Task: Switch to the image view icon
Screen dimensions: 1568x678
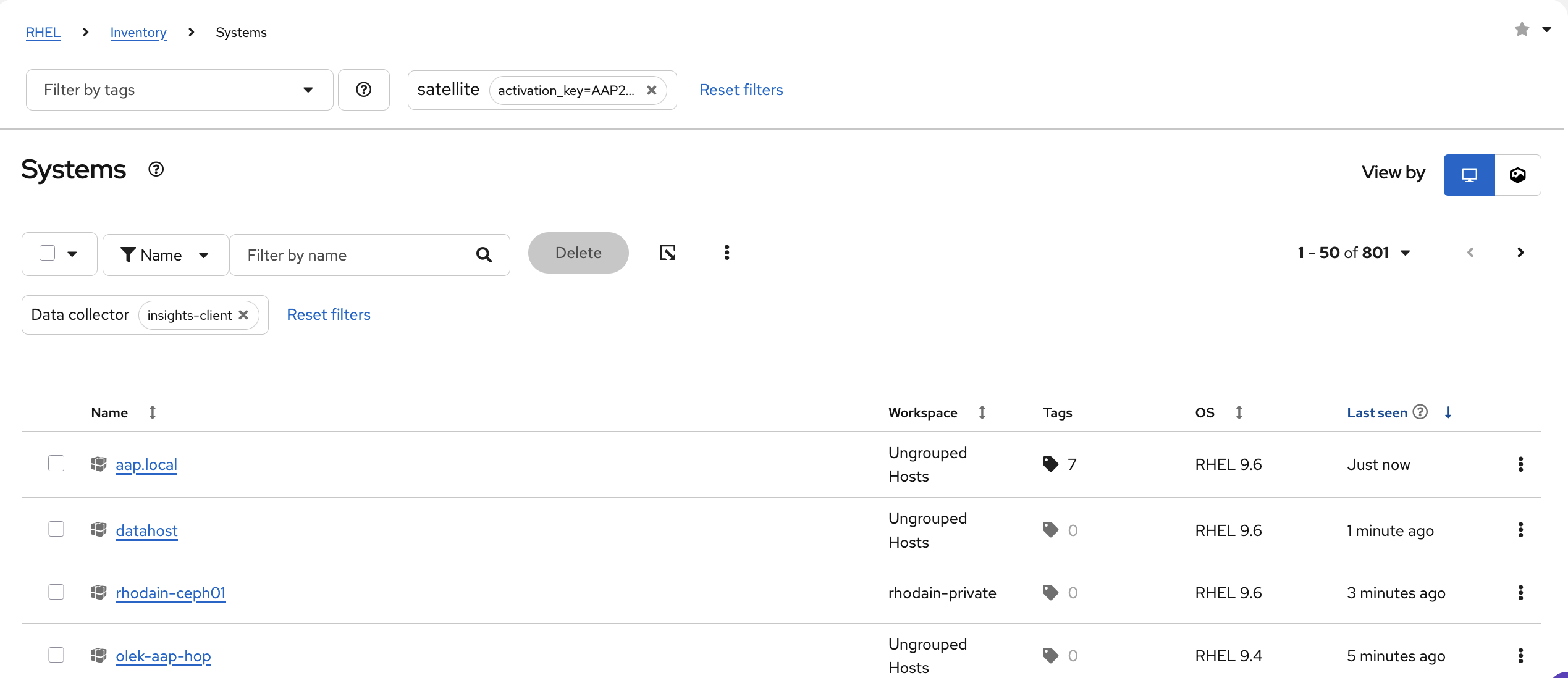Action: point(1517,175)
